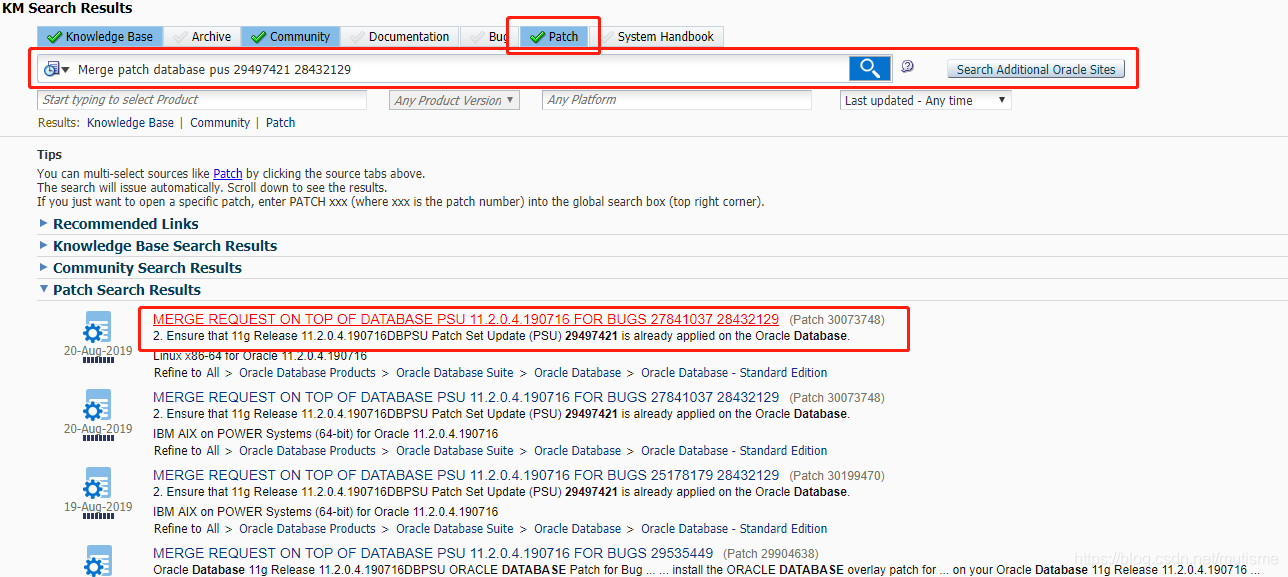This screenshot has width=1288, height=577.
Task: Jump to Knowledge Base results link
Action: tap(130, 123)
